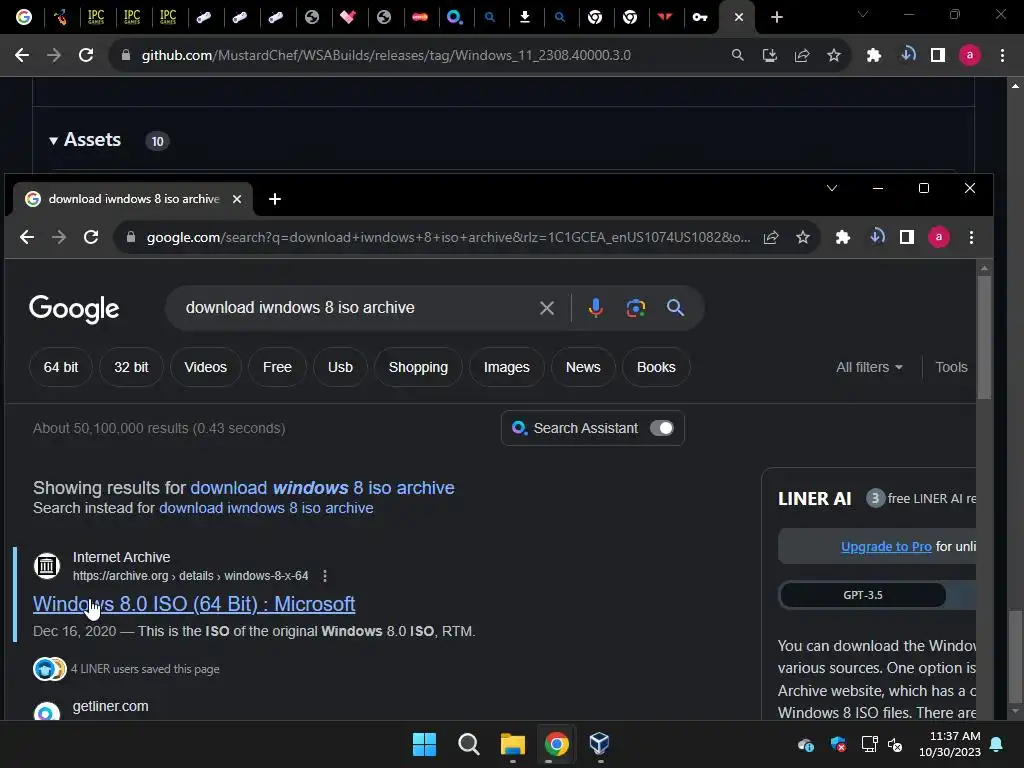1024x768 pixels.
Task: Open tab search chevron in Google window
Action: (831, 188)
